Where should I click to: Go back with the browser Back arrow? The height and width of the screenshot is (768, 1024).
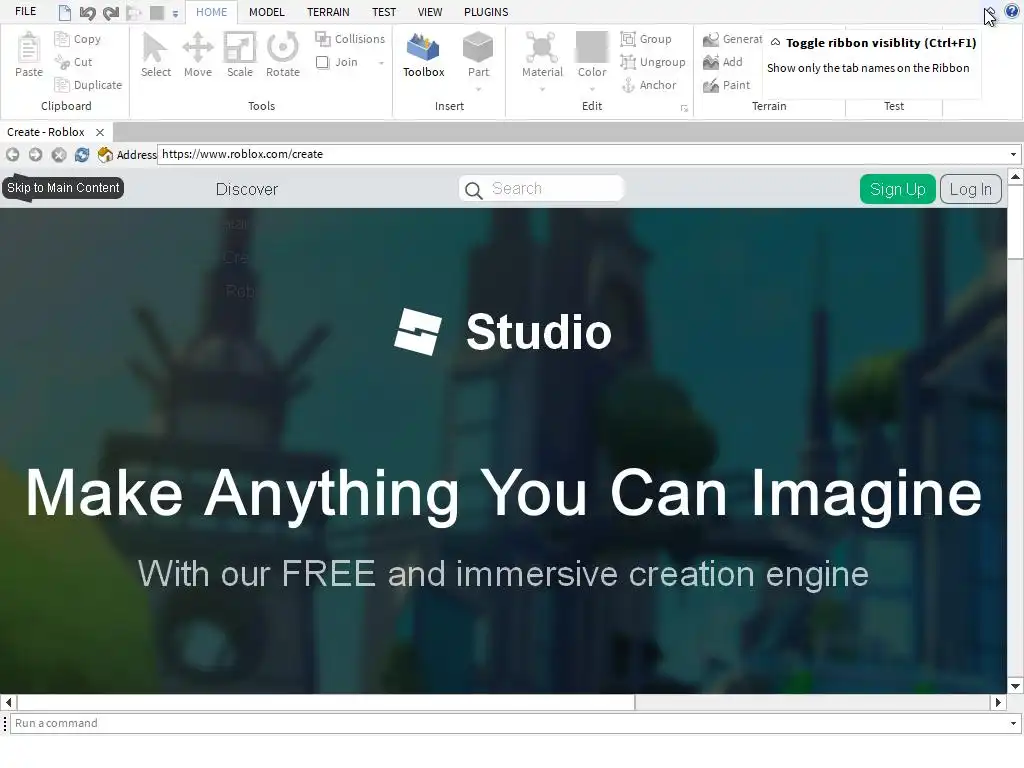coord(12,155)
